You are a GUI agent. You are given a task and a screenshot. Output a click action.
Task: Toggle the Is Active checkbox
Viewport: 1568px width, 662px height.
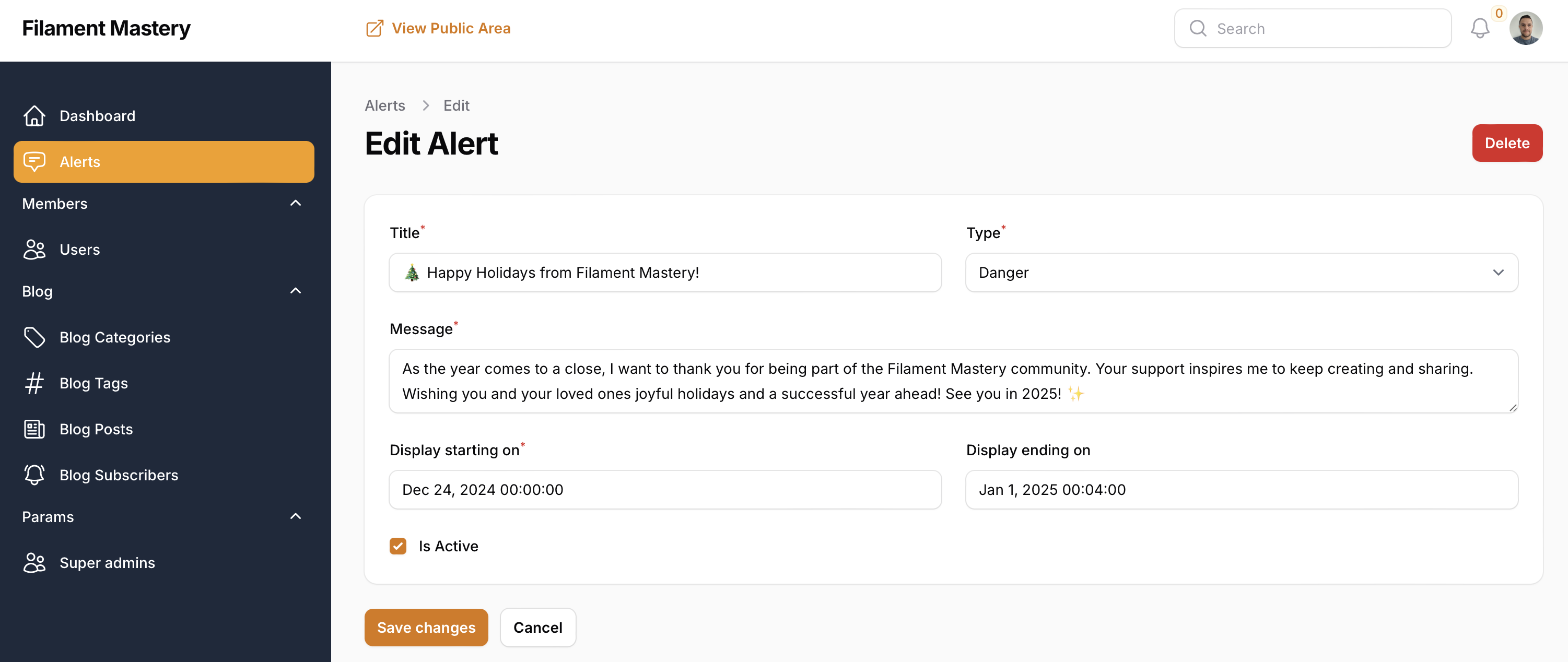pyautogui.click(x=398, y=546)
